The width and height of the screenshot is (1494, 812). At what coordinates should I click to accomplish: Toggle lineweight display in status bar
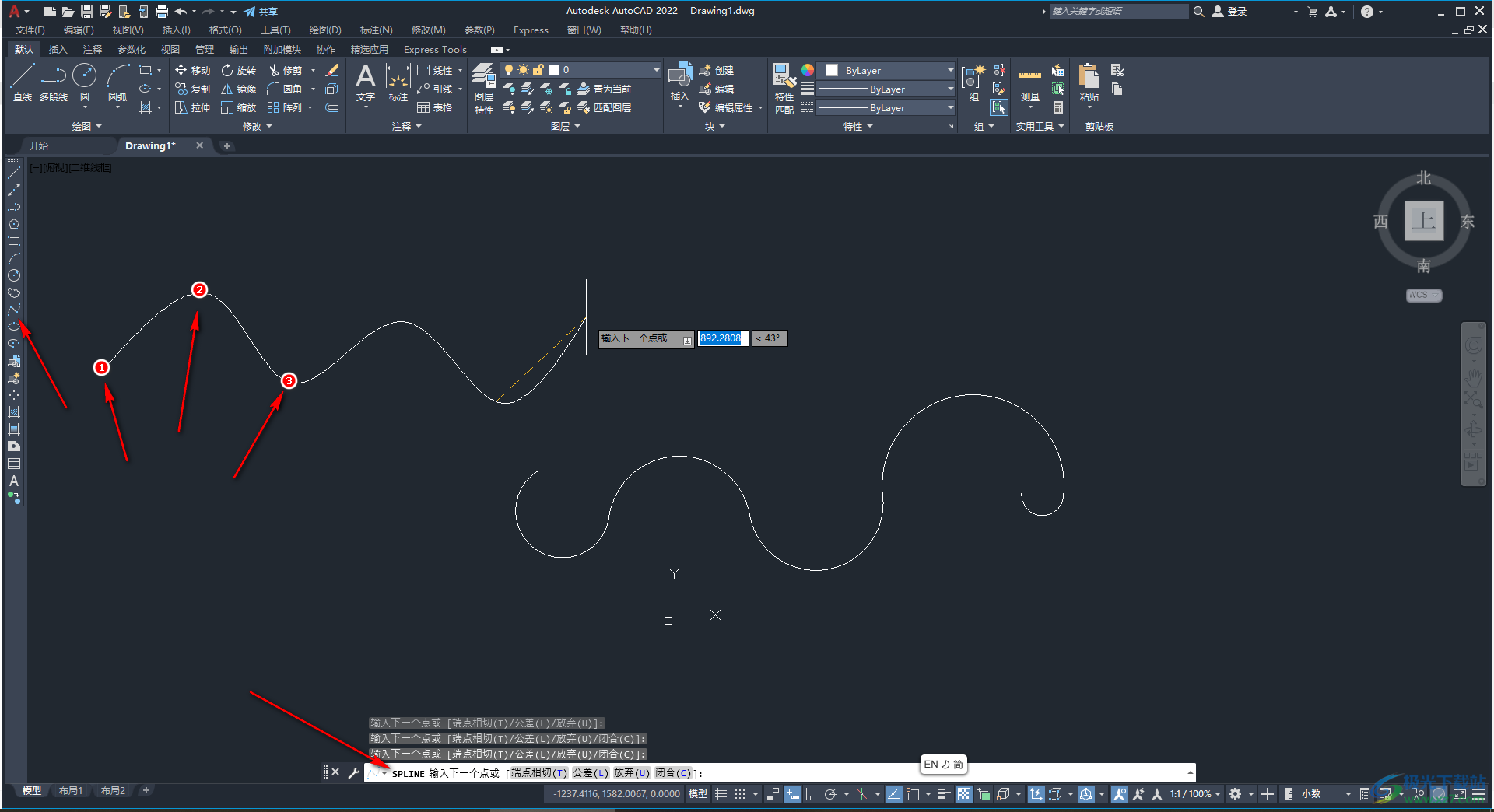click(945, 794)
